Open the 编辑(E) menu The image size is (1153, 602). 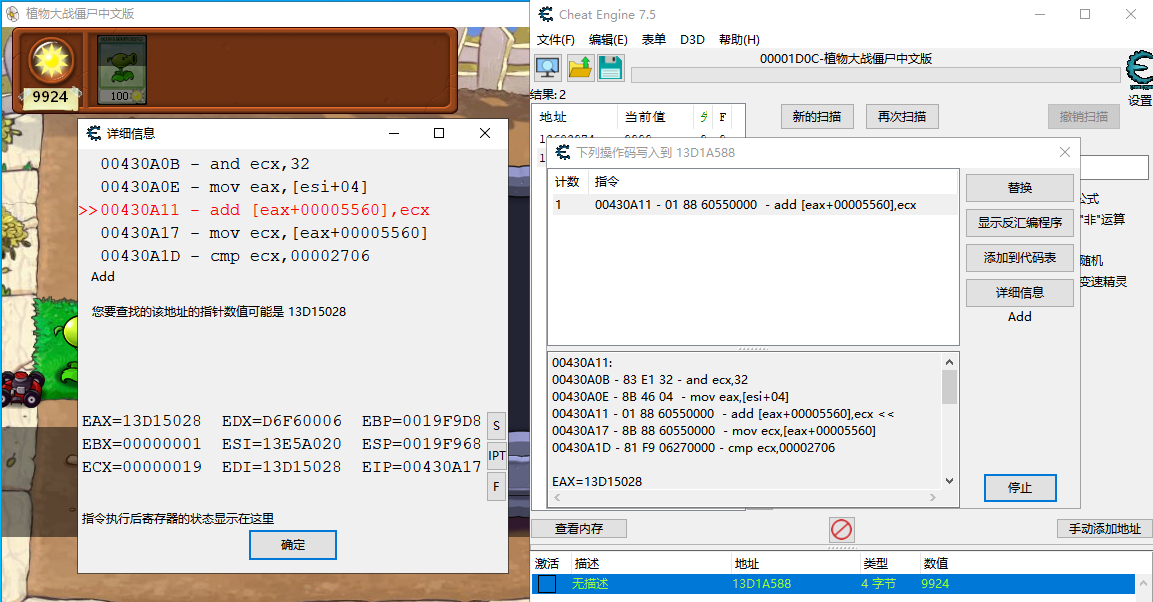point(608,40)
